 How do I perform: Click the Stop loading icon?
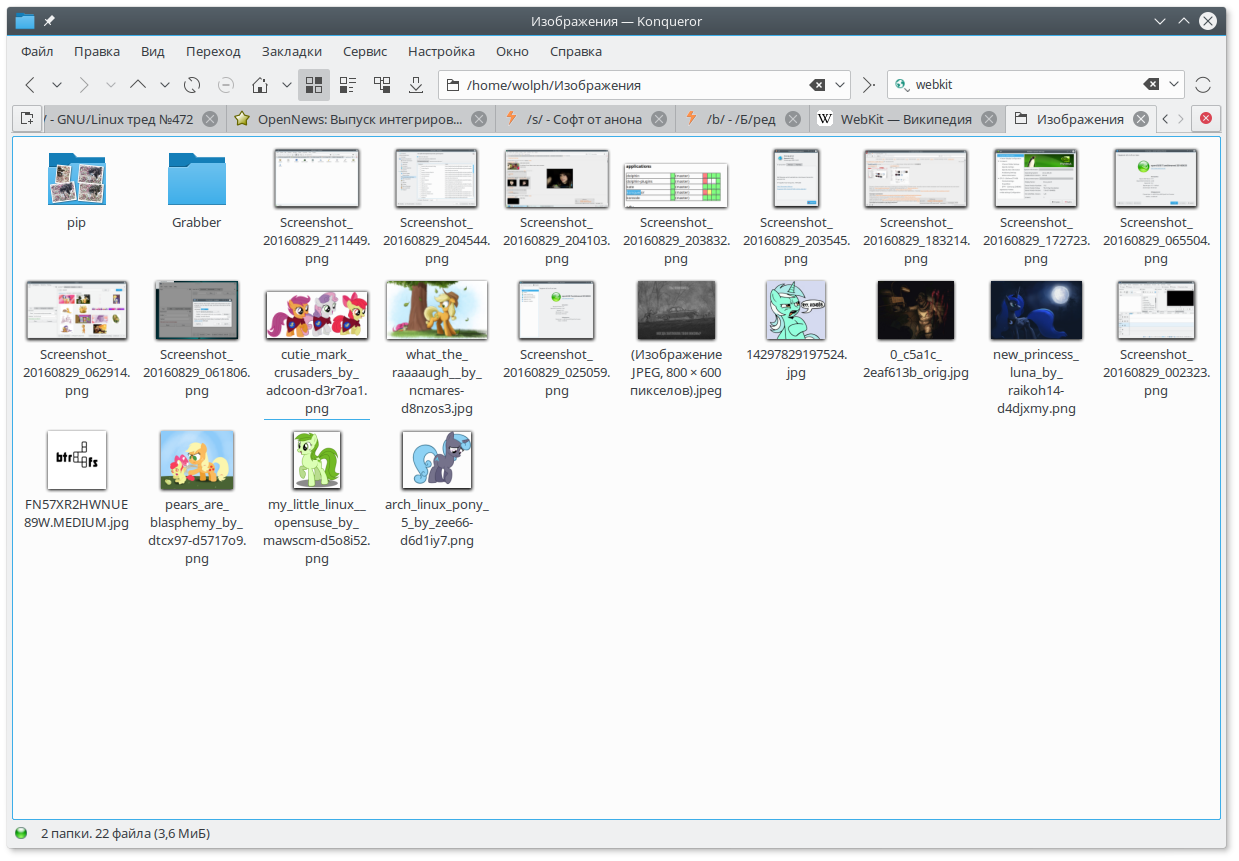[x=226, y=85]
